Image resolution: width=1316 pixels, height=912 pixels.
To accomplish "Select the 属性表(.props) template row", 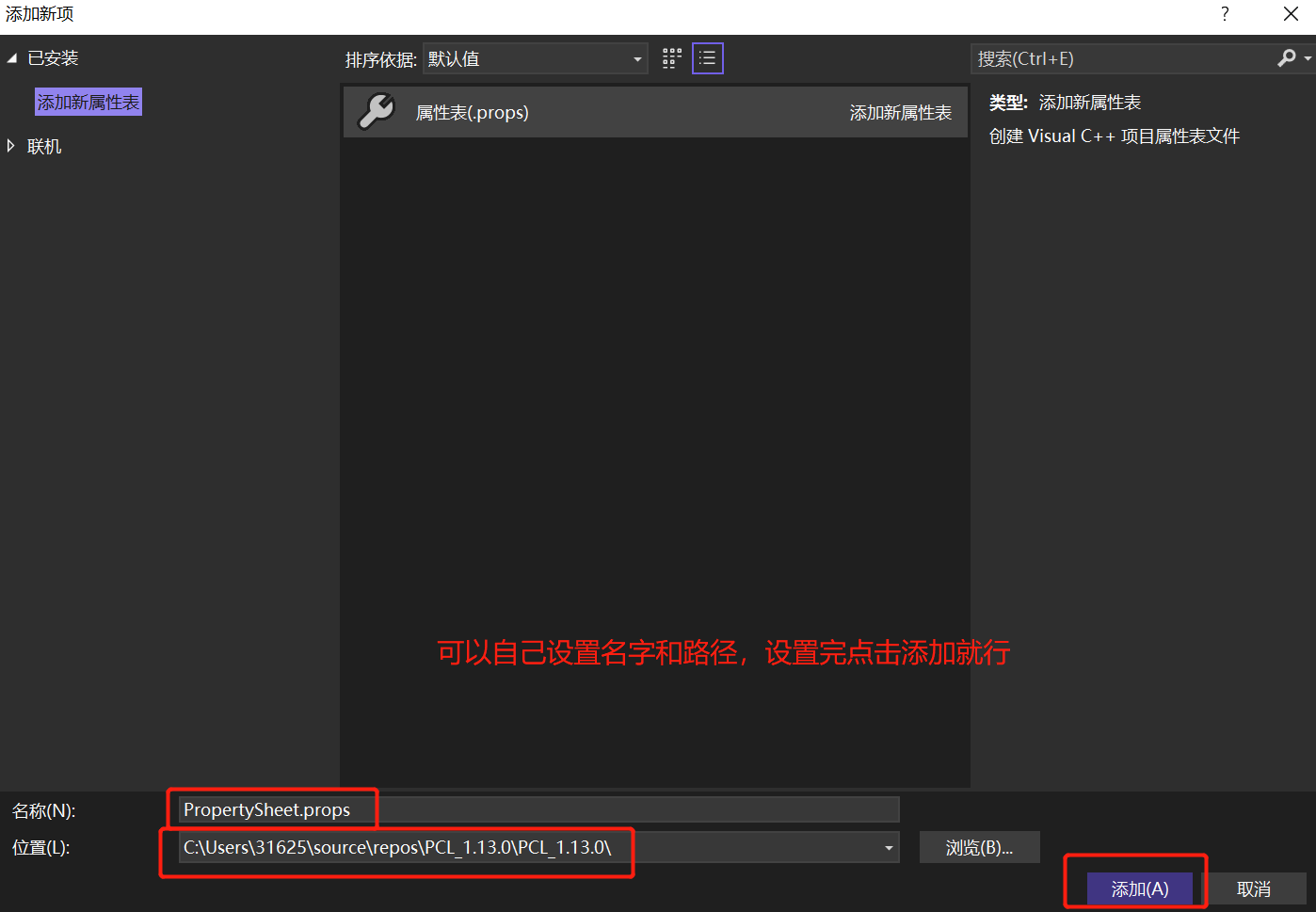I will pos(655,112).
